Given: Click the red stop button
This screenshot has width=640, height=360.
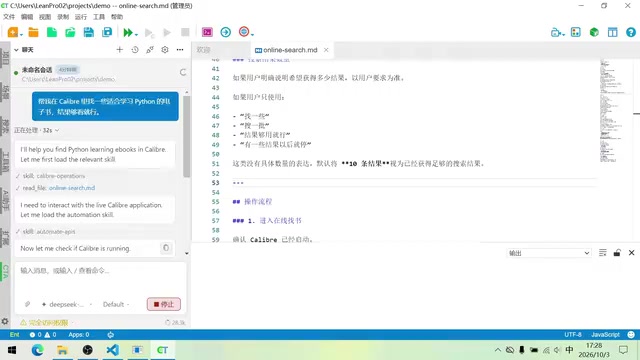Looking at the screenshot, I should 164,304.
